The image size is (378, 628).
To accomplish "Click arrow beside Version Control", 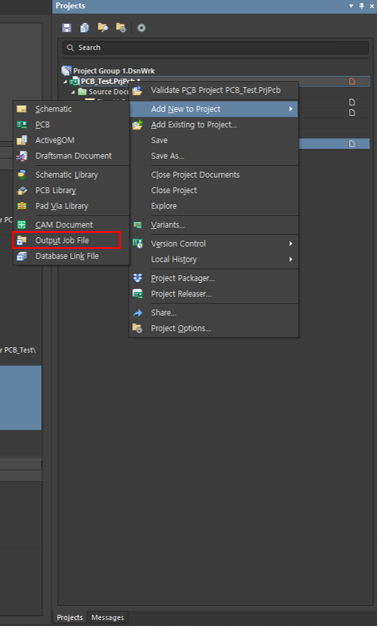I will pyautogui.click(x=291, y=244).
